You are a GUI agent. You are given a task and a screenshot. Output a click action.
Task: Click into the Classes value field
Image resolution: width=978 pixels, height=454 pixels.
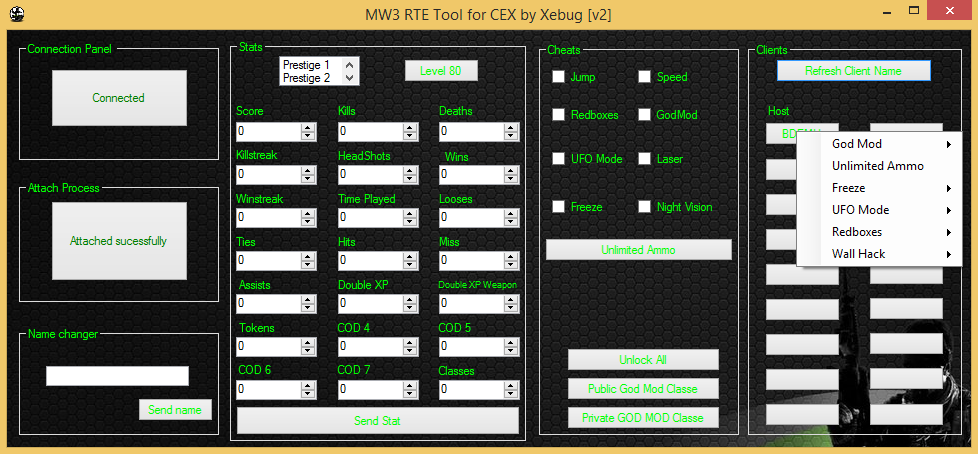472,390
